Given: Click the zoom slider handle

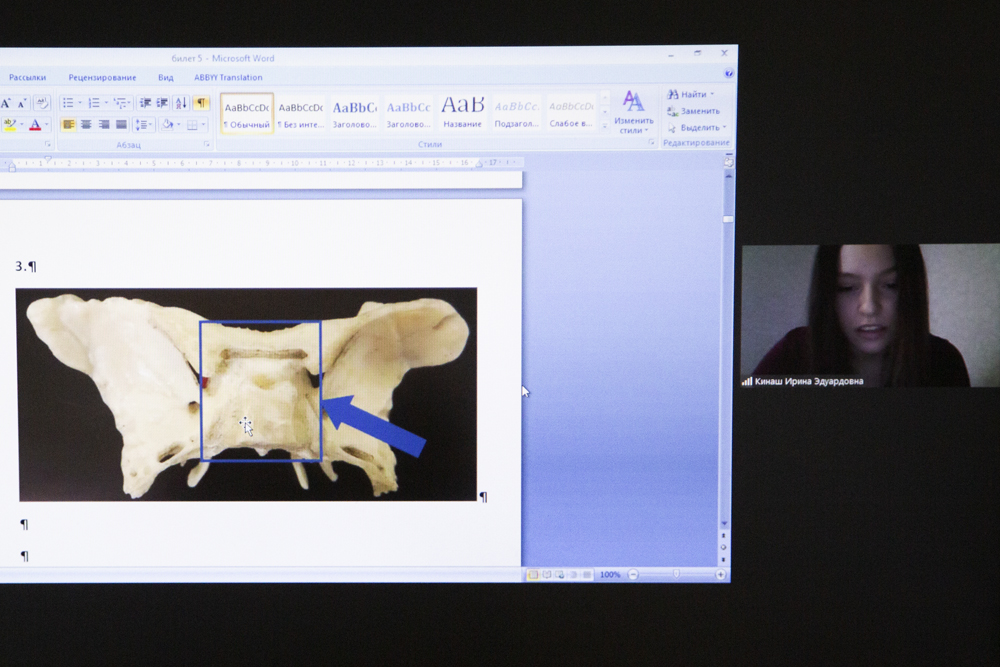Looking at the screenshot, I should (676, 575).
